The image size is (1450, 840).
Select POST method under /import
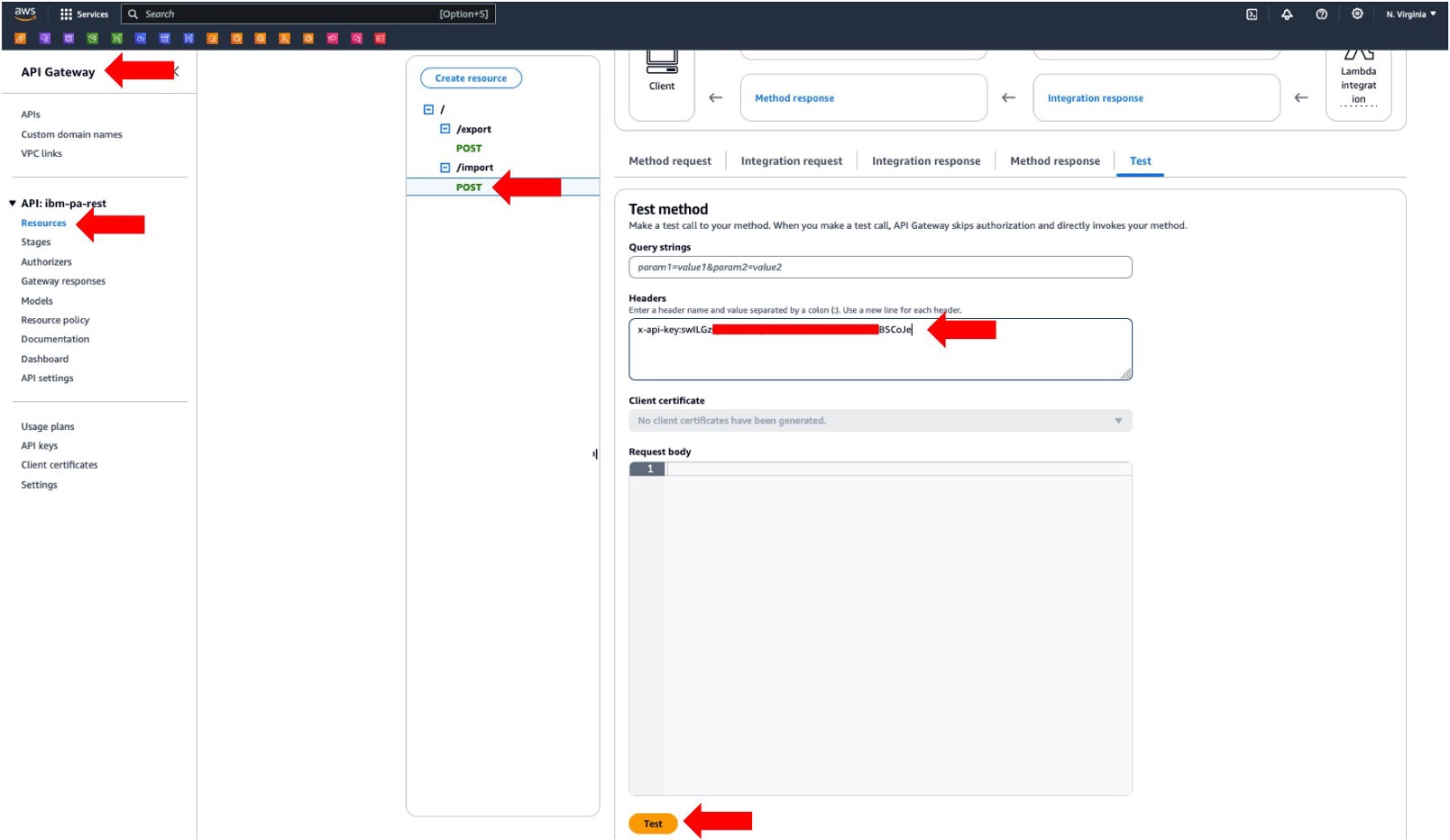point(469,187)
